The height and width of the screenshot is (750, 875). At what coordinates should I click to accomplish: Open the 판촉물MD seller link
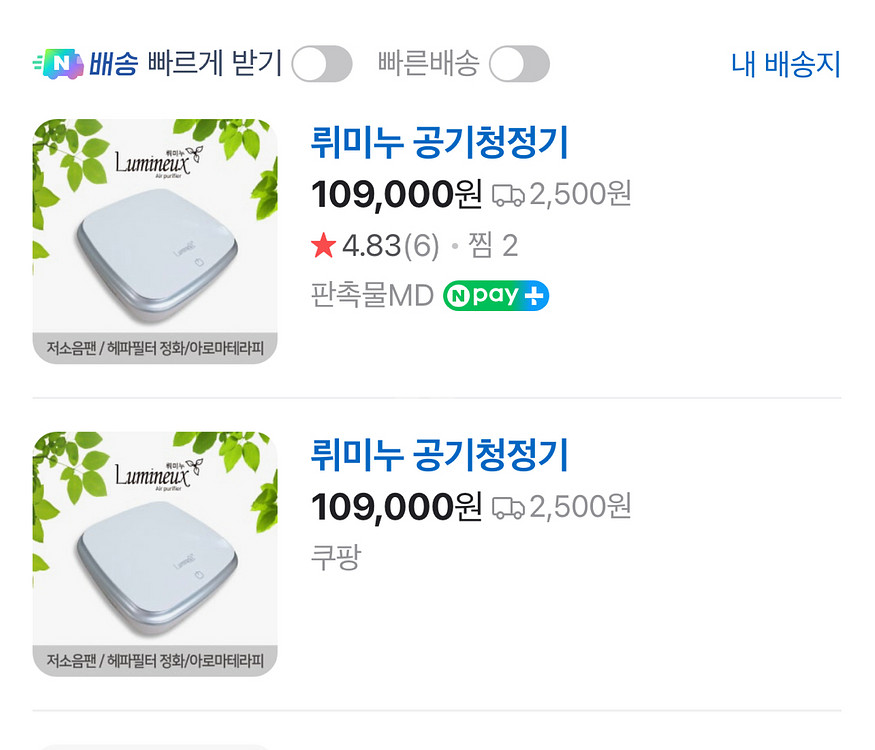[372, 296]
